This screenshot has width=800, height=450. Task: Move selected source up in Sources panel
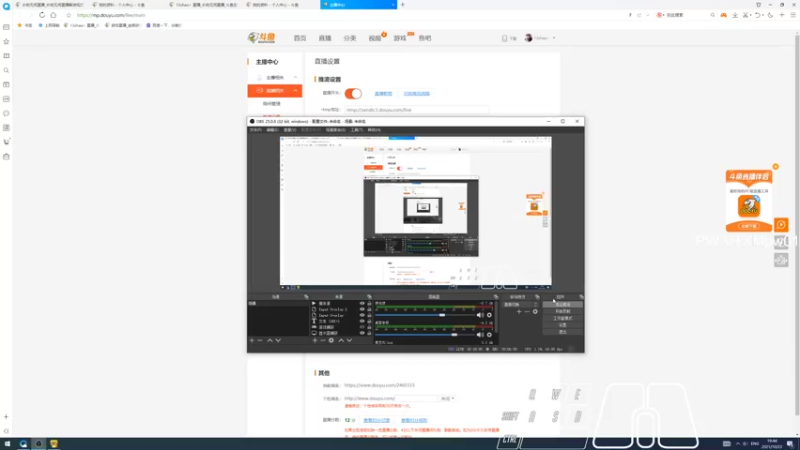tap(341, 340)
